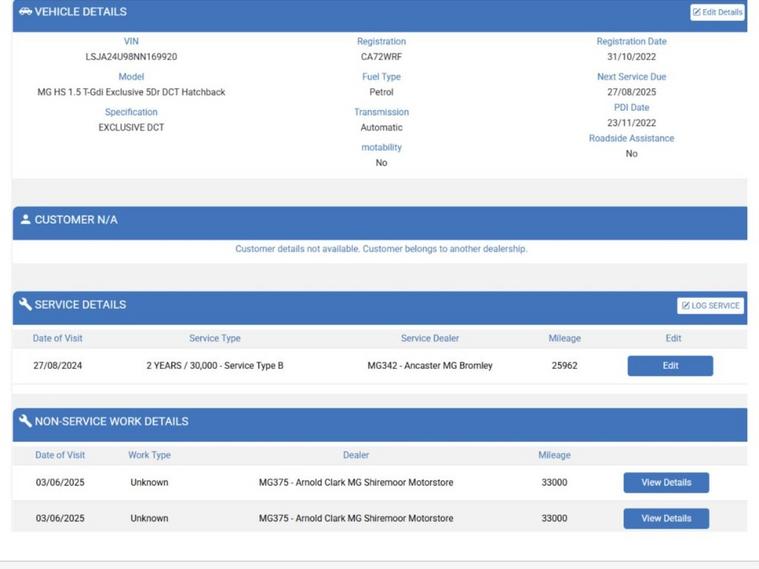The width and height of the screenshot is (759, 569).
Task: Select the VIN number LSJA24U98NN169920
Action: [x=131, y=57]
